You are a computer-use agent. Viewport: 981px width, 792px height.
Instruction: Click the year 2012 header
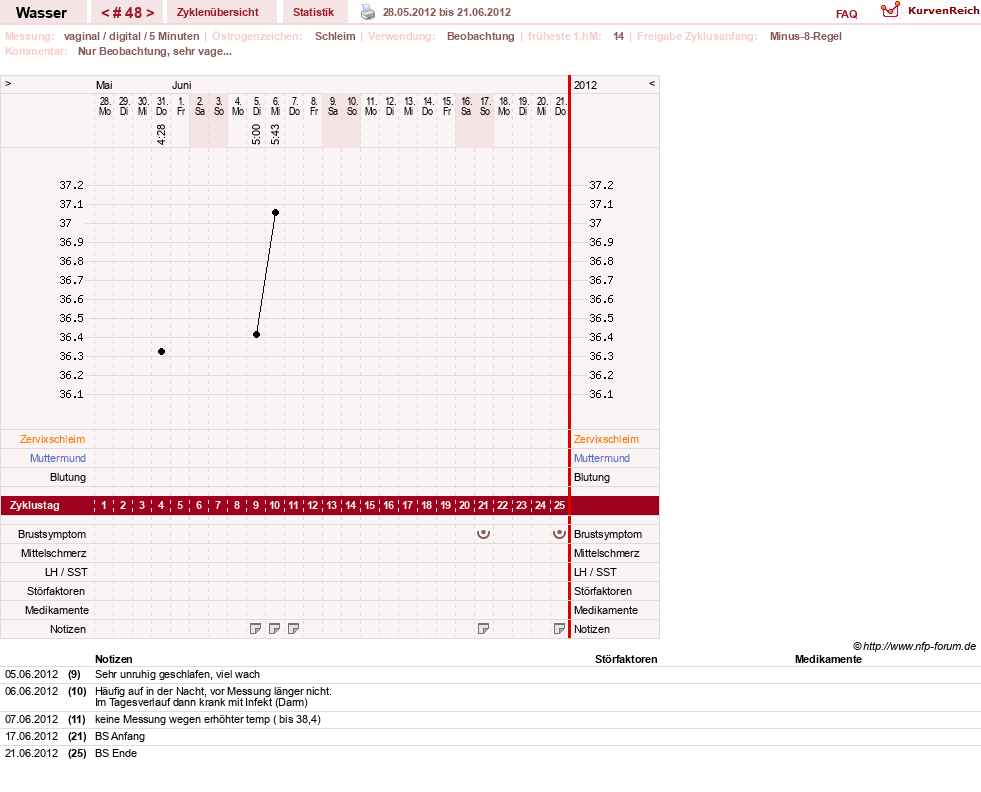[586, 85]
